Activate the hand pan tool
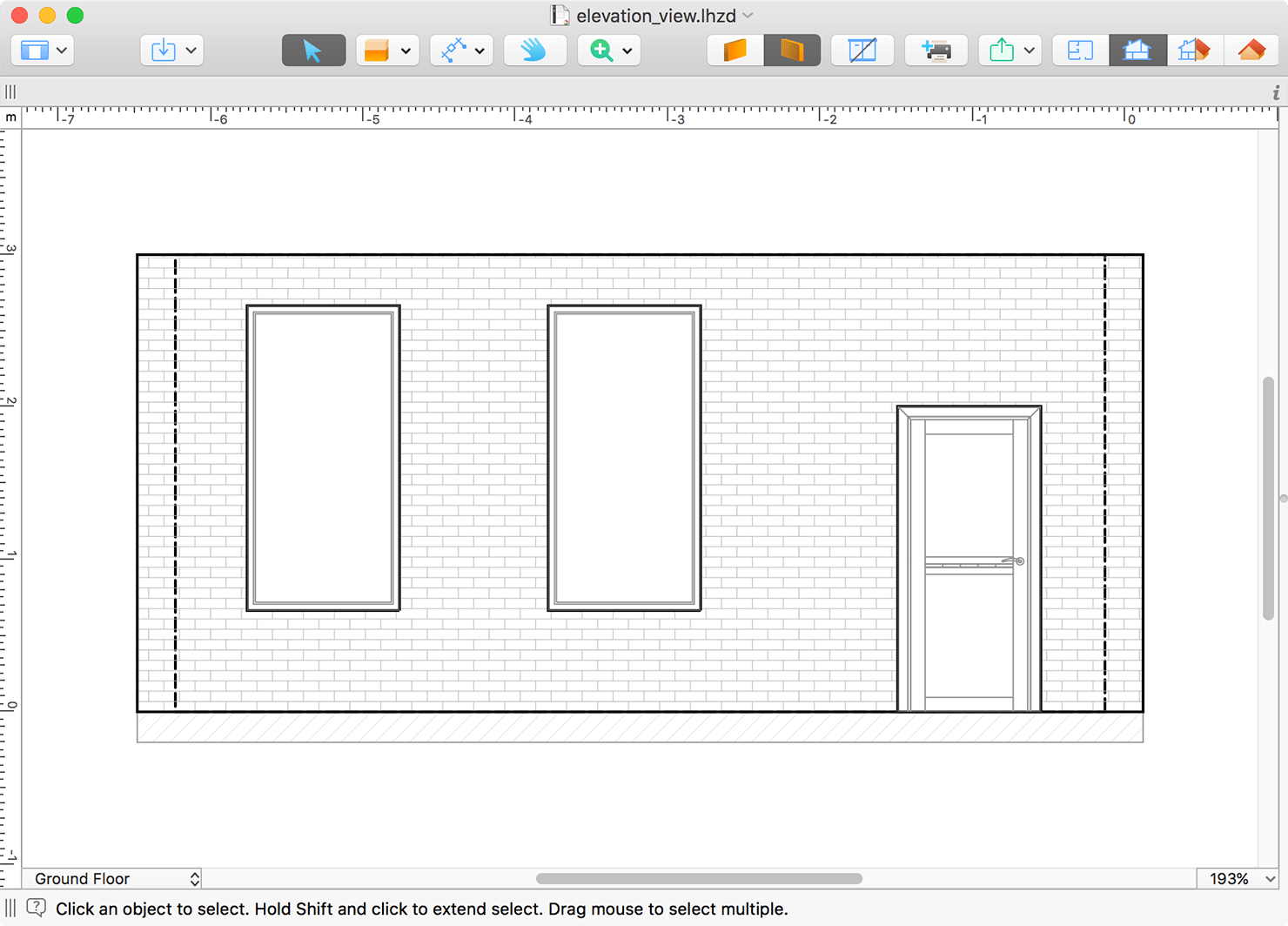This screenshot has width=1288, height=926. pyautogui.click(x=534, y=50)
